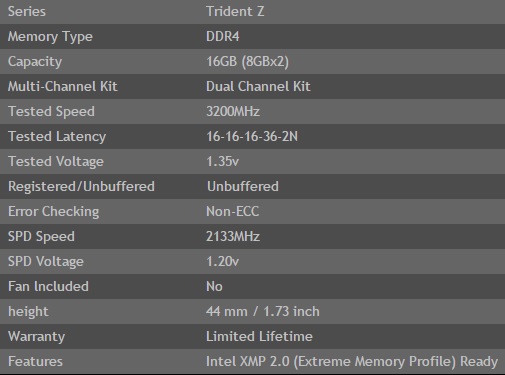
Task: Click the Registered/Unbuffered label
Action: [81, 187]
